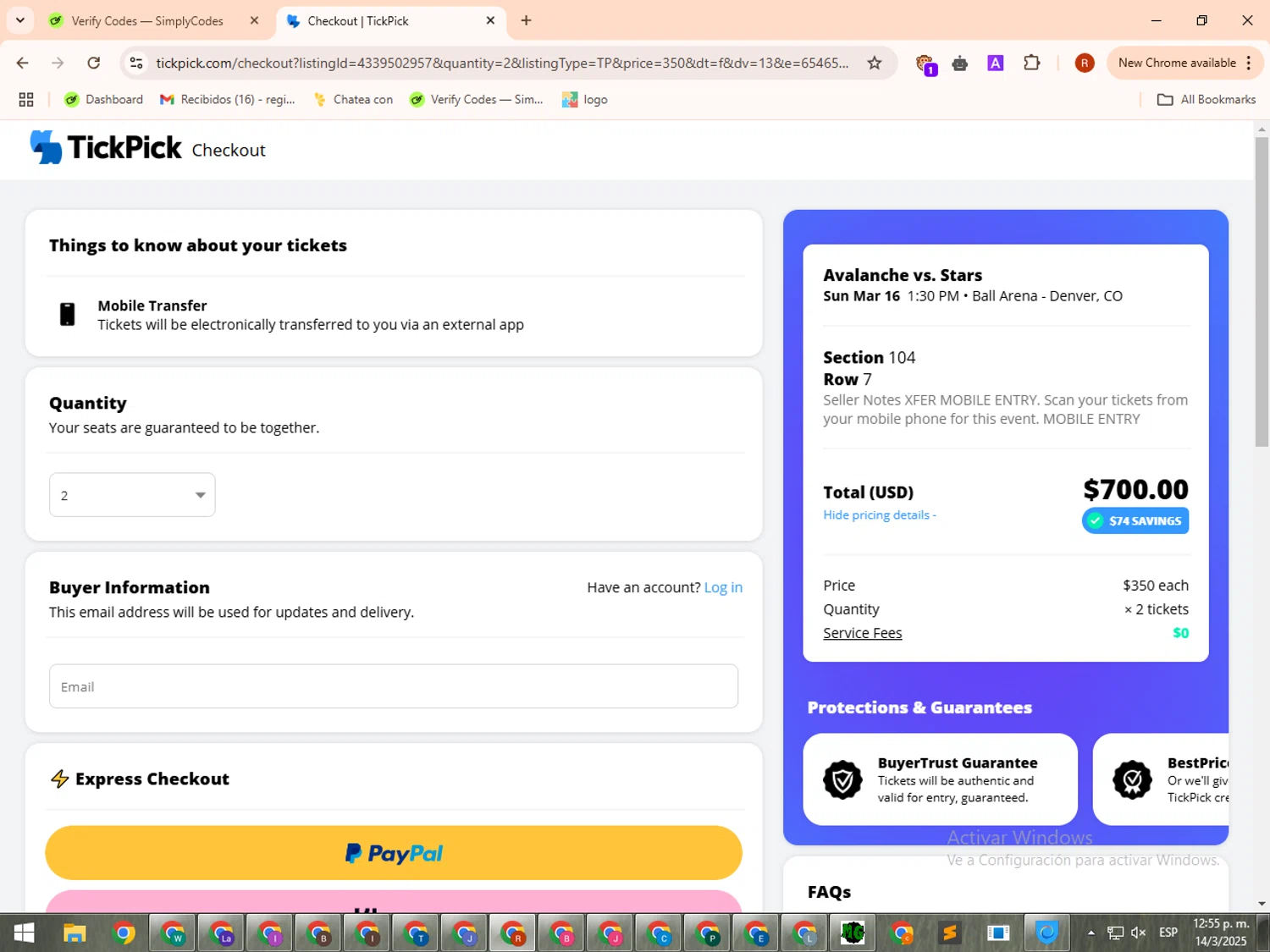The image size is (1270, 952).
Task: Open the Chatea con bookmark
Action: (x=353, y=100)
